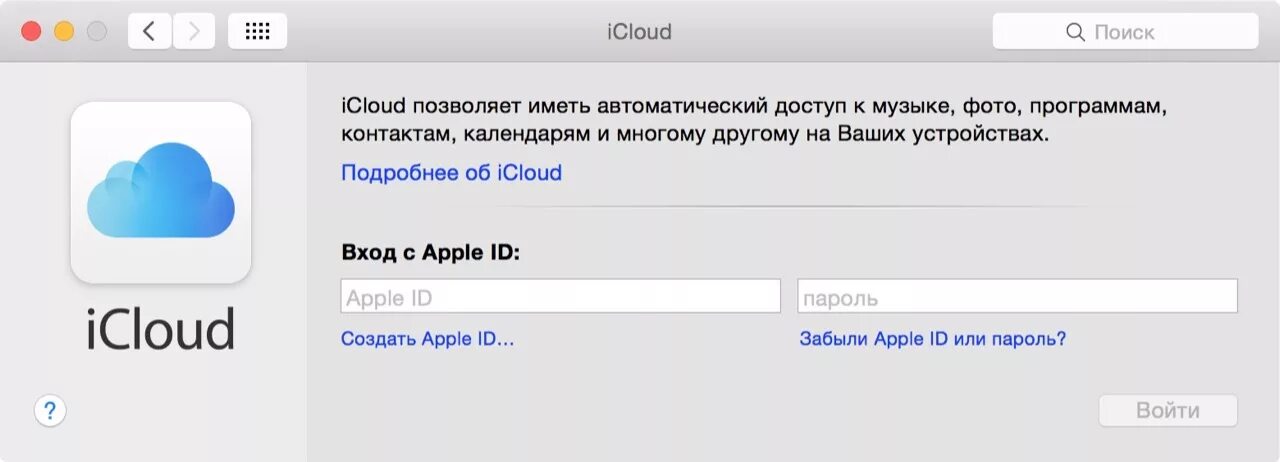
Task: Click the back arrow in toolbar
Action: pos(150,32)
